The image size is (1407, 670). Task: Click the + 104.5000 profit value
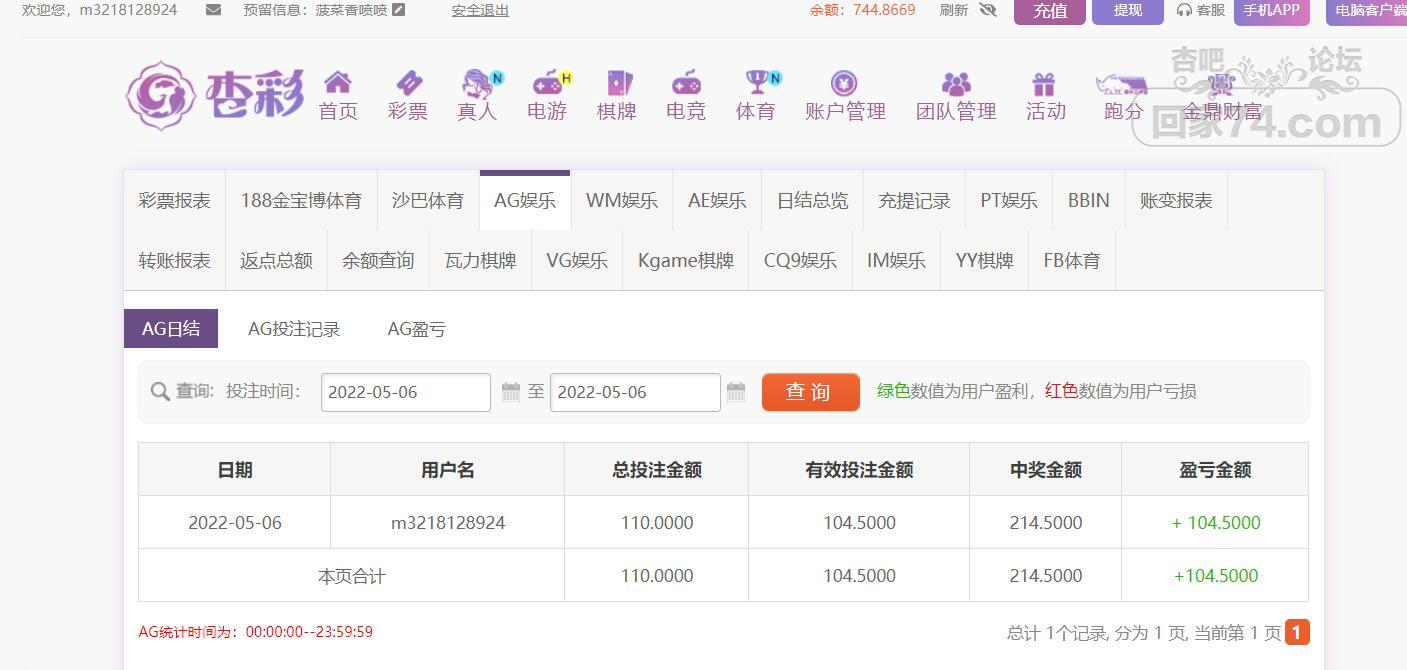1216,523
